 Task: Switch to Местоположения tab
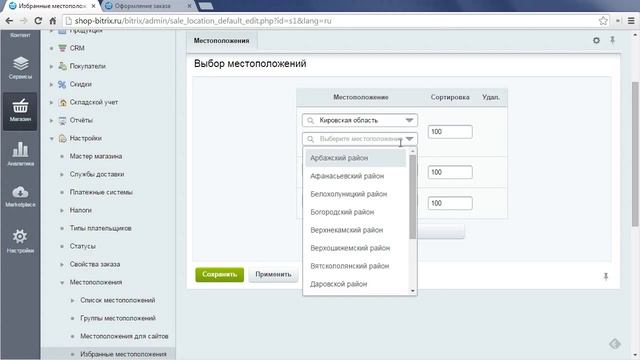(x=221, y=41)
